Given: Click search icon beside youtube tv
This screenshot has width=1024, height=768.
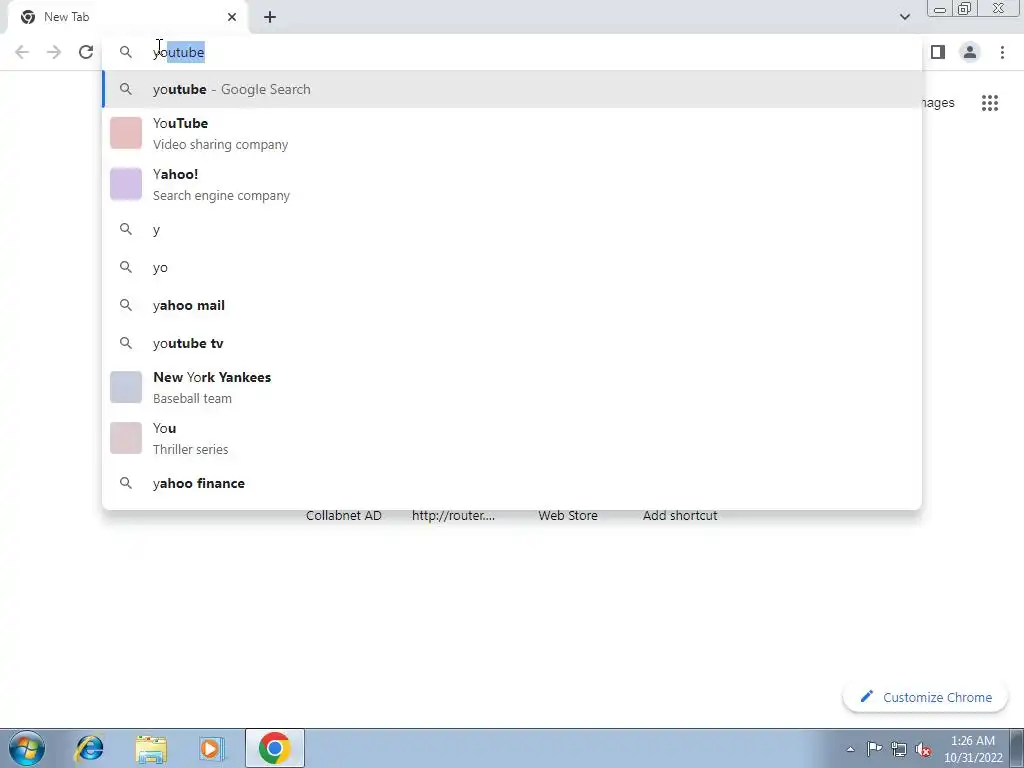Looking at the screenshot, I should 126,343.
